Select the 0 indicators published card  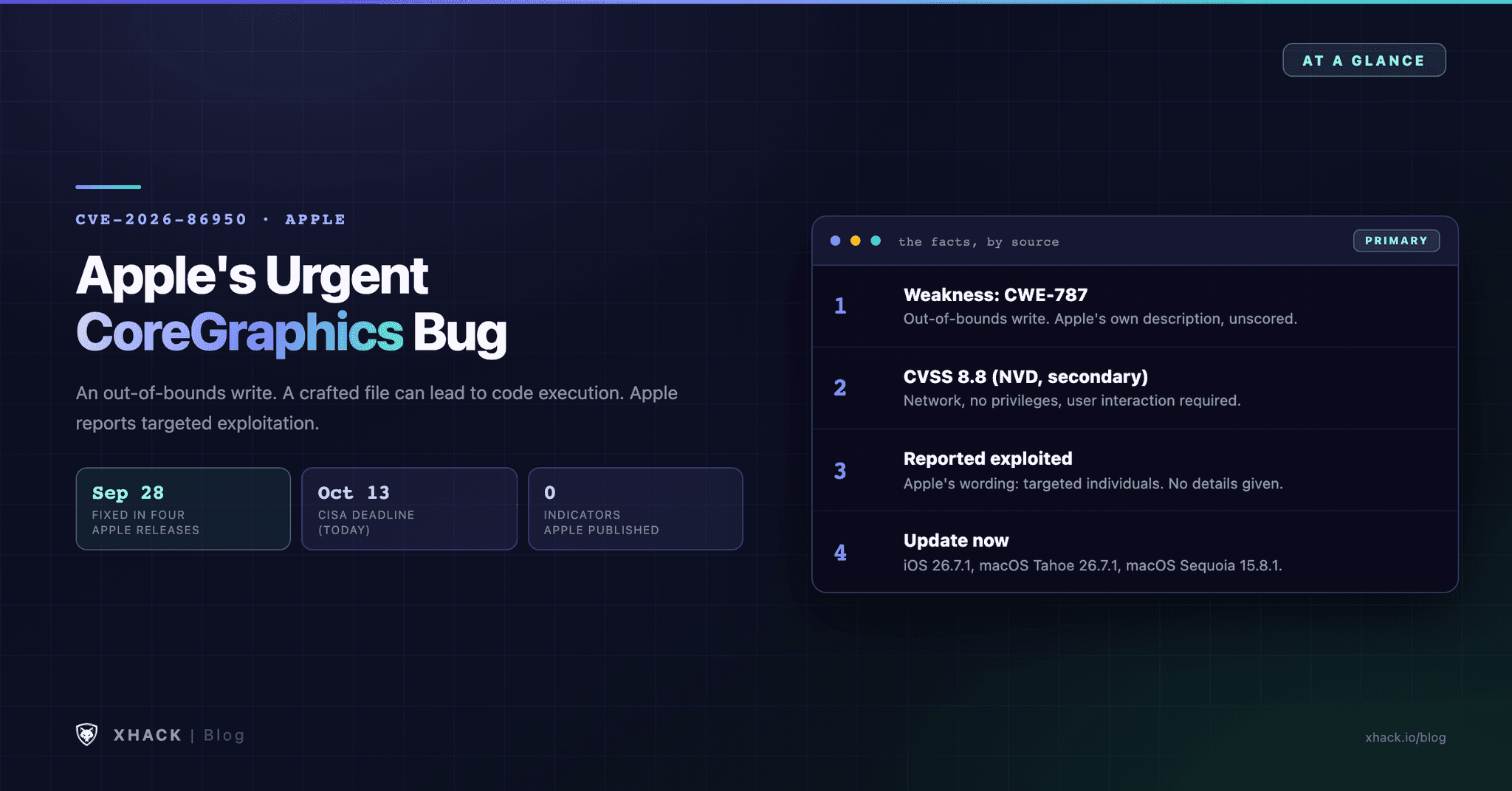pyautogui.click(x=635, y=508)
